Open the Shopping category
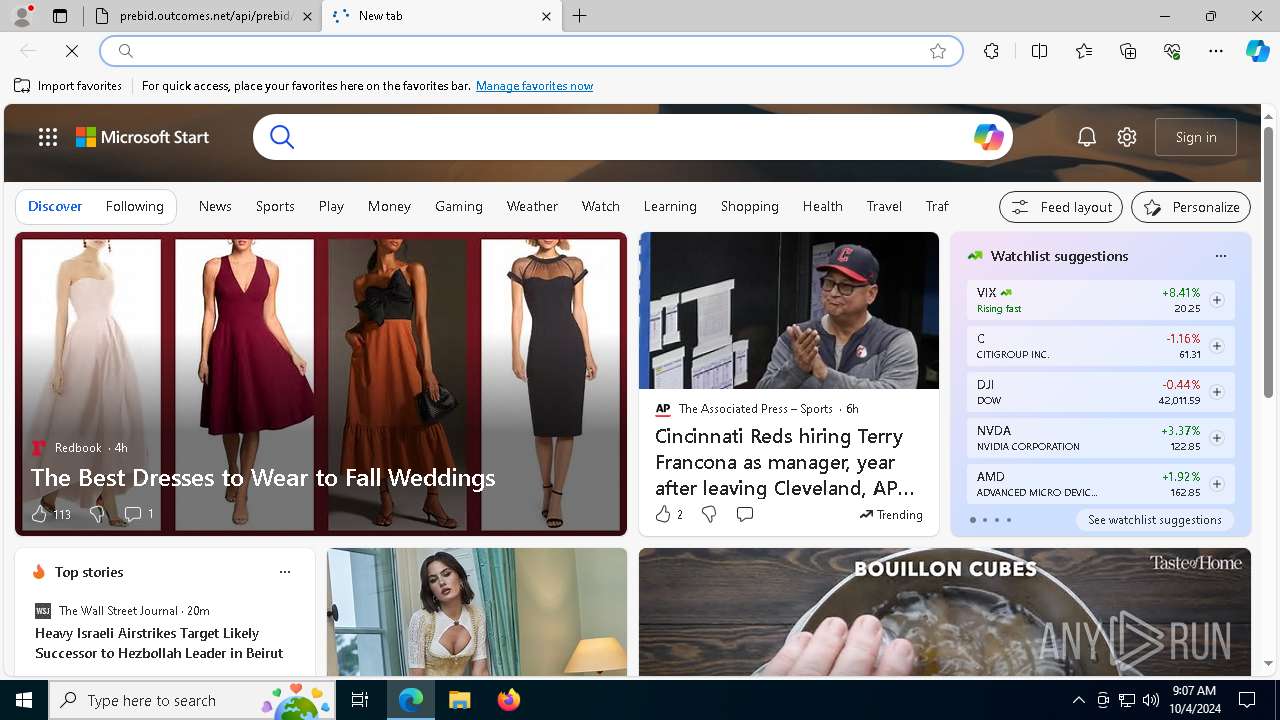The width and height of the screenshot is (1280, 720). coord(749,206)
